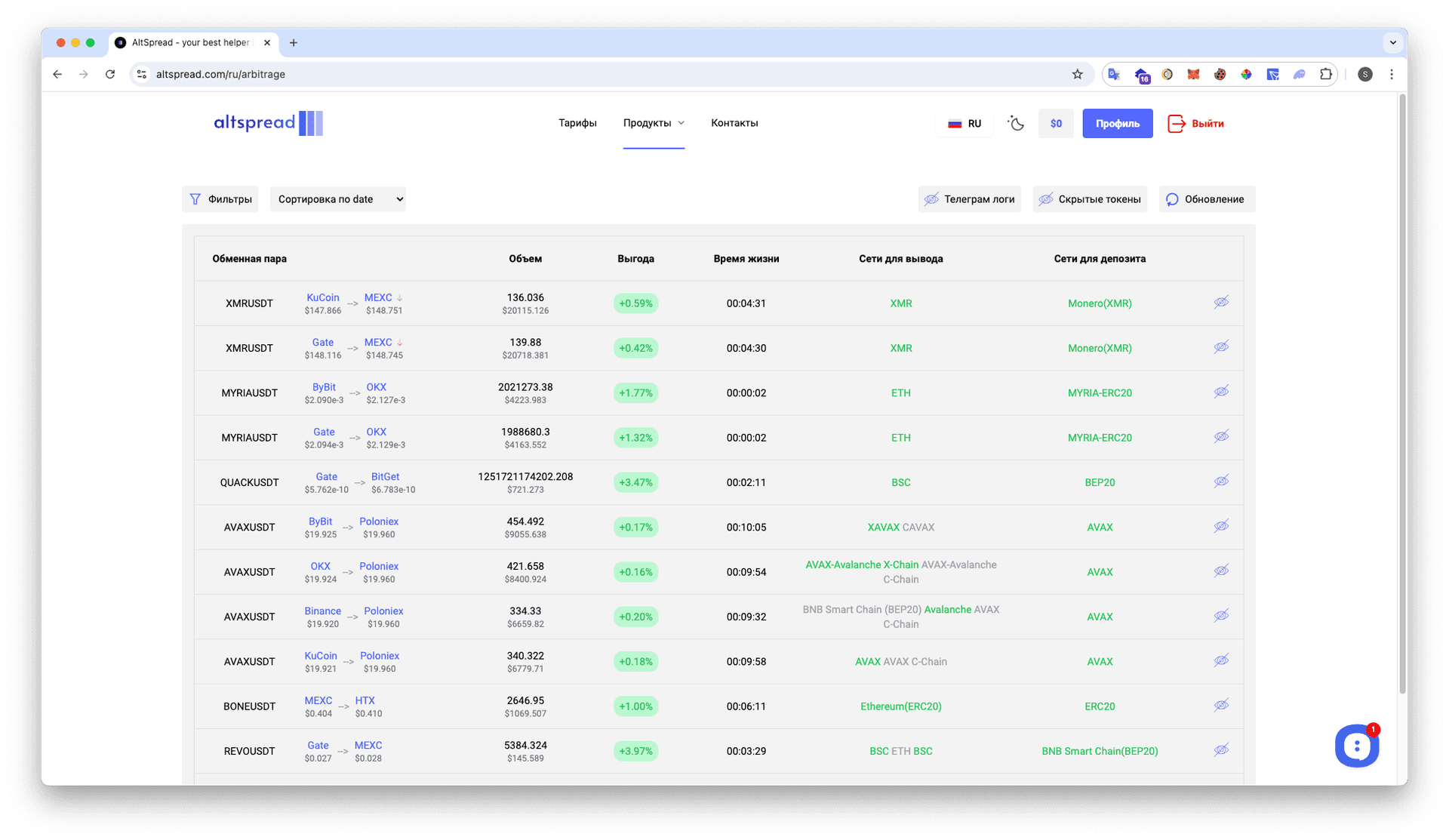
Task: Open the RU language selector
Action: pos(965,124)
